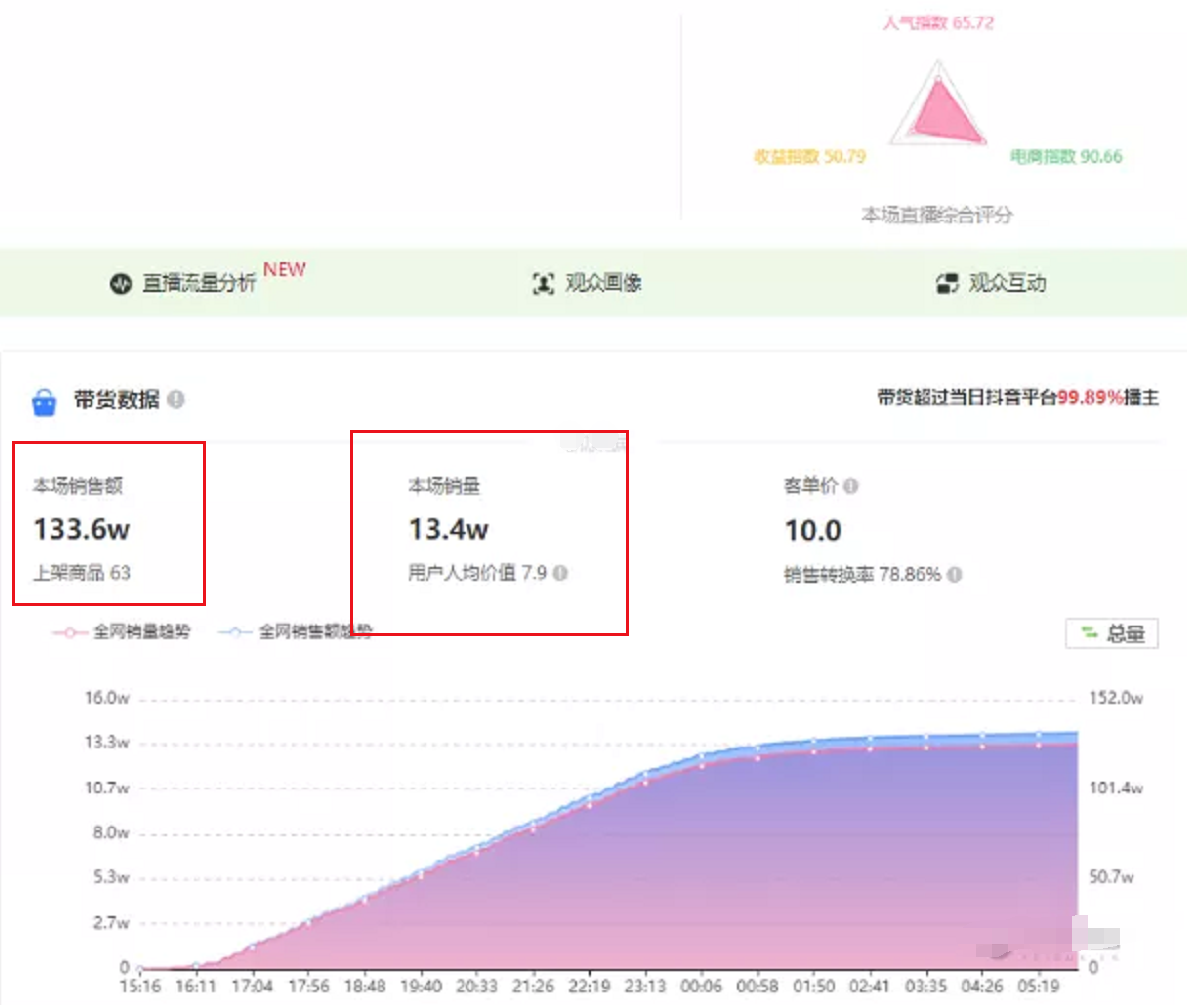Image resolution: width=1187 pixels, height=1005 pixels.
Task: Click the NEW badge on traffic tab
Action: coord(284,269)
